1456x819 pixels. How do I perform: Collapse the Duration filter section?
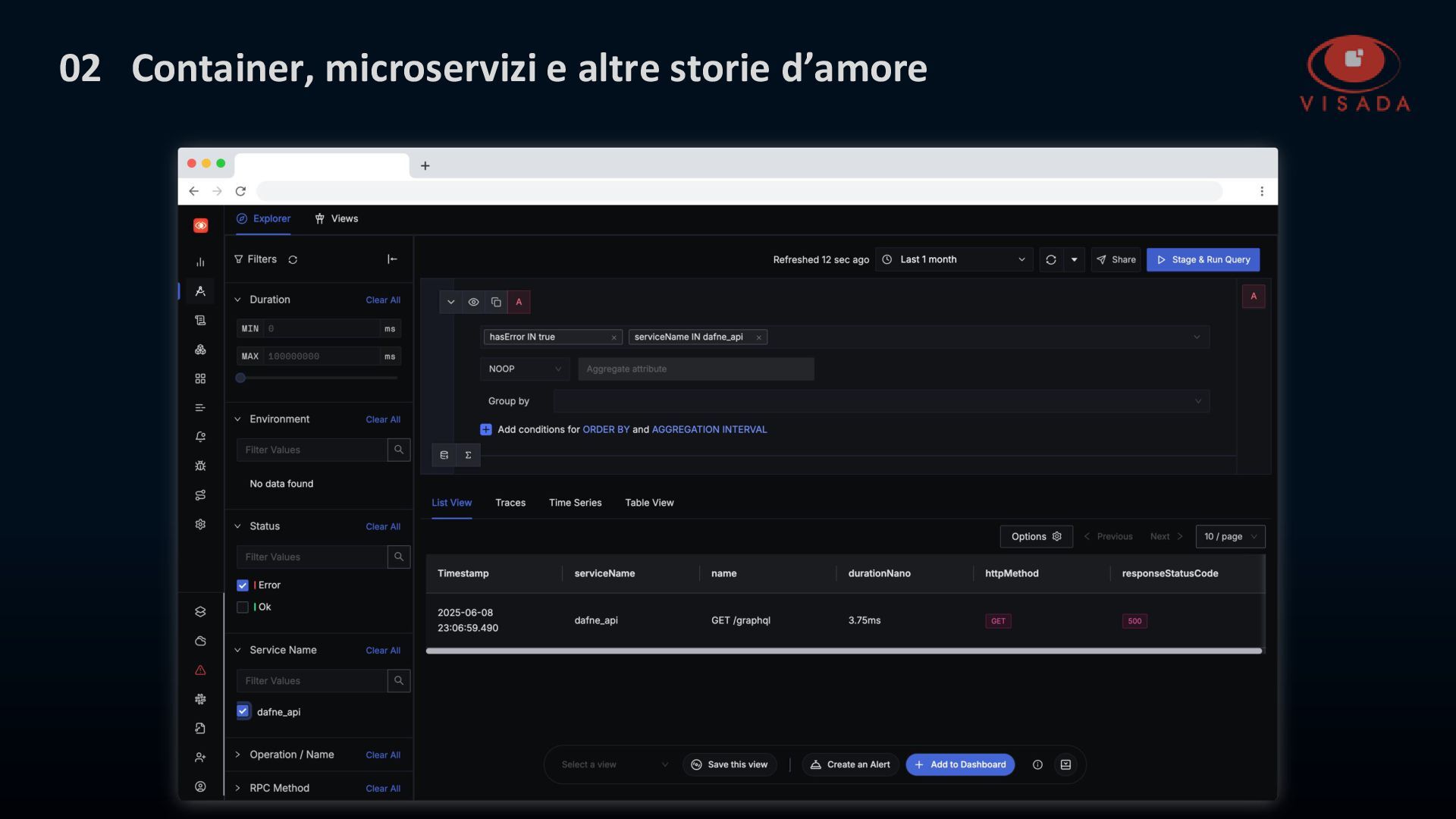pos(237,300)
